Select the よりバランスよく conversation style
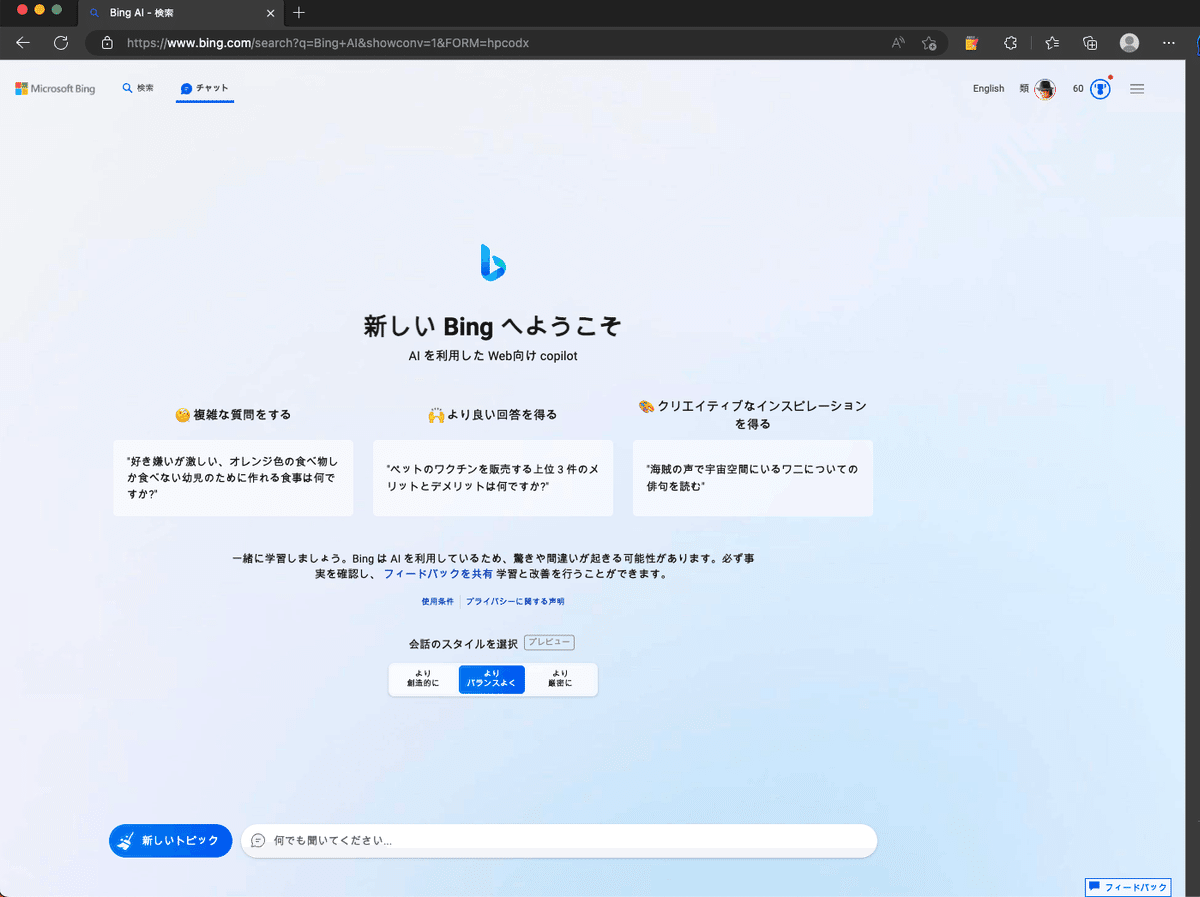This screenshot has height=897, width=1200. 492,679
